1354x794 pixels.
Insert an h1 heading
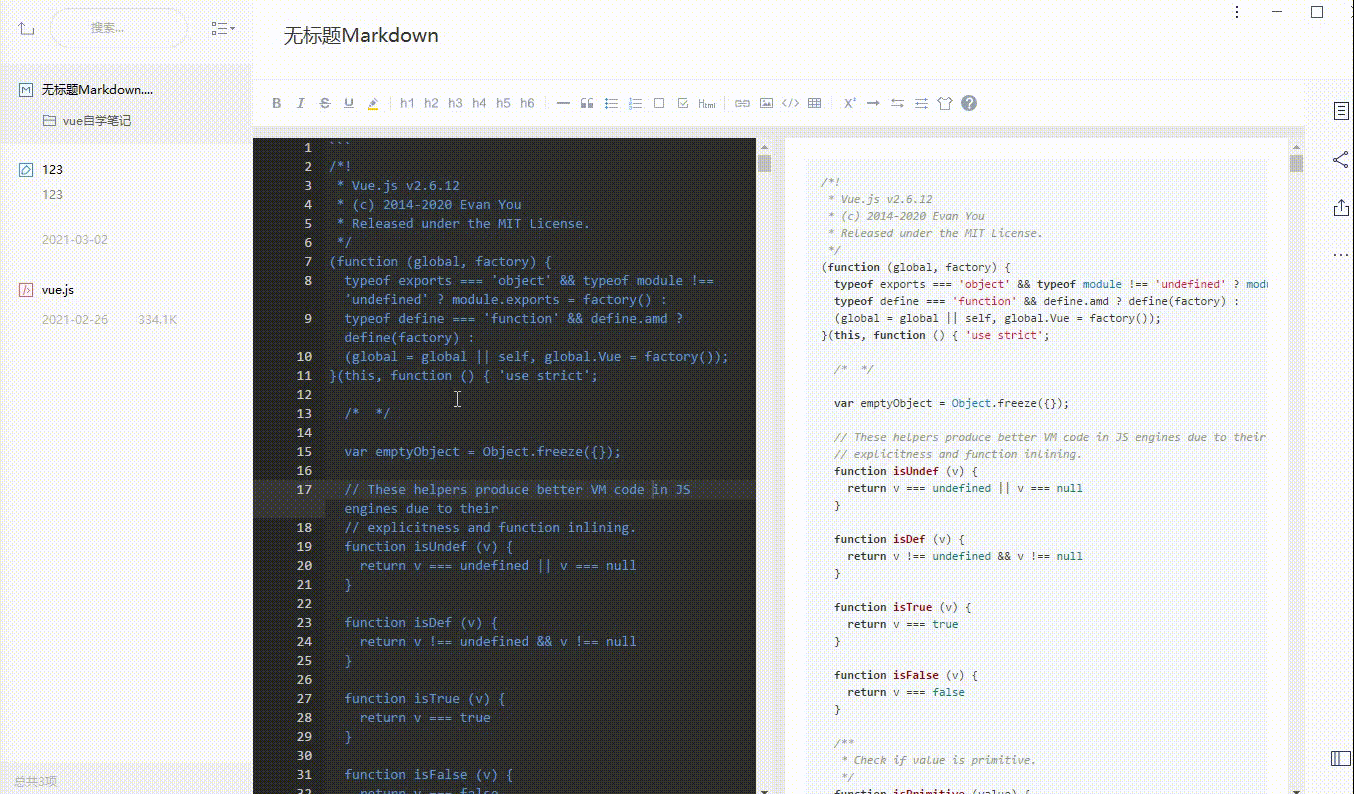(407, 103)
